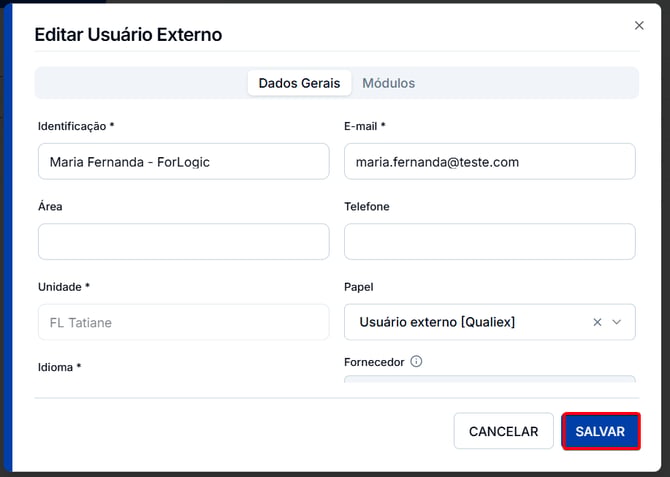Clear the selected Papel value
670x477 pixels.
[x=597, y=322]
